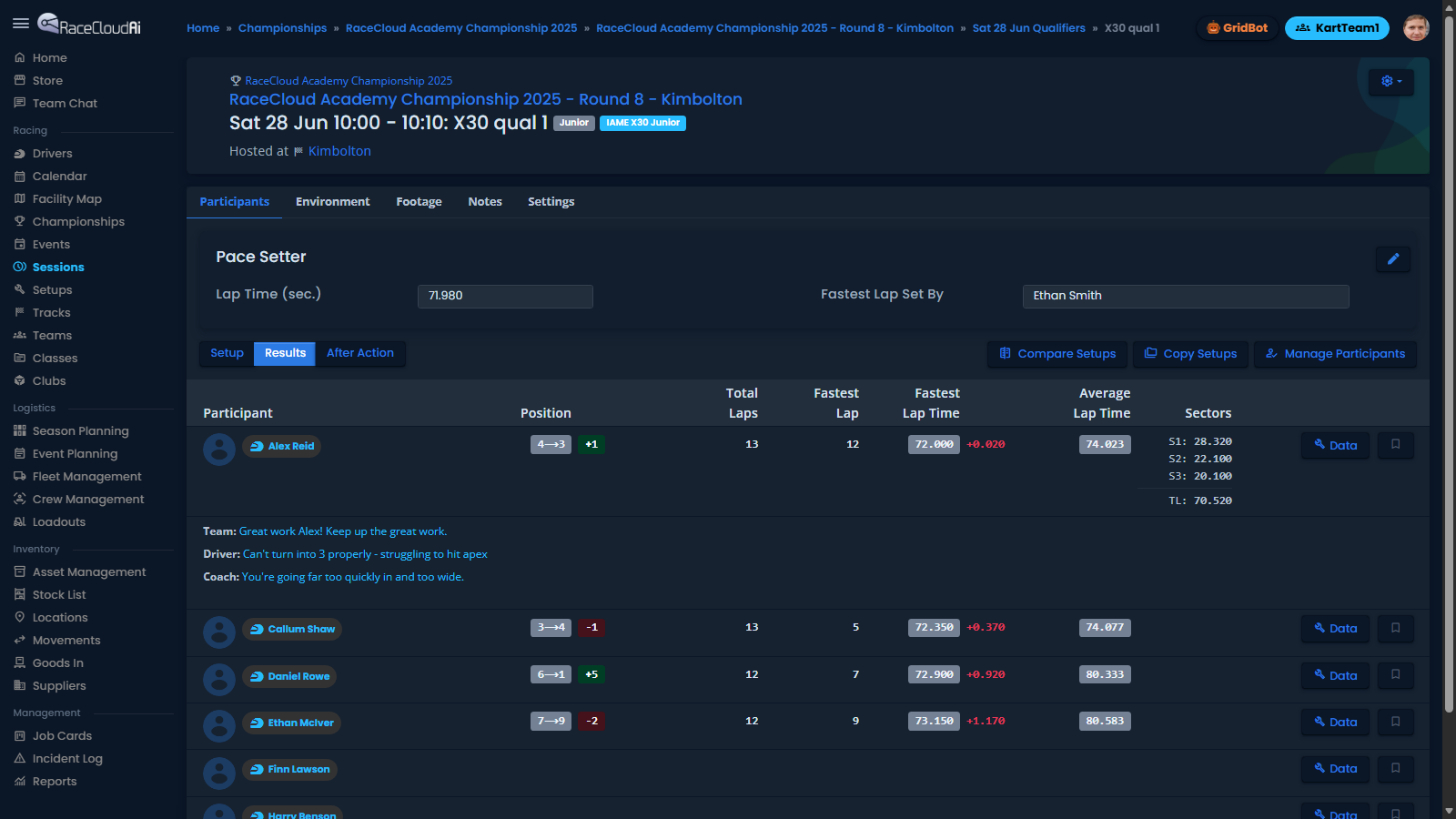Edit the Pace Setter using the pencil icon

coord(1392,259)
